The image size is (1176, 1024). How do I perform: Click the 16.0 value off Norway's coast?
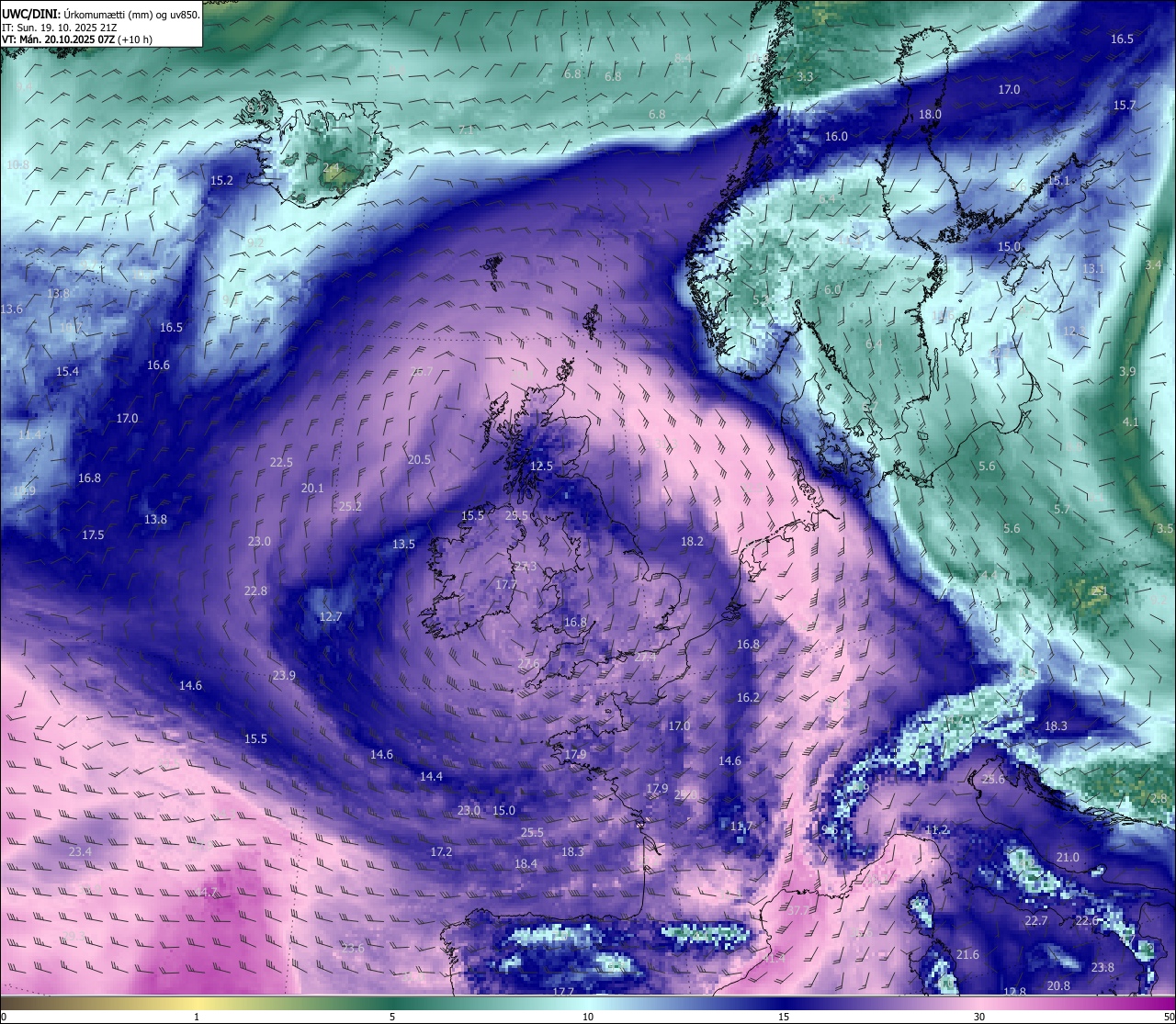click(x=836, y=137)
